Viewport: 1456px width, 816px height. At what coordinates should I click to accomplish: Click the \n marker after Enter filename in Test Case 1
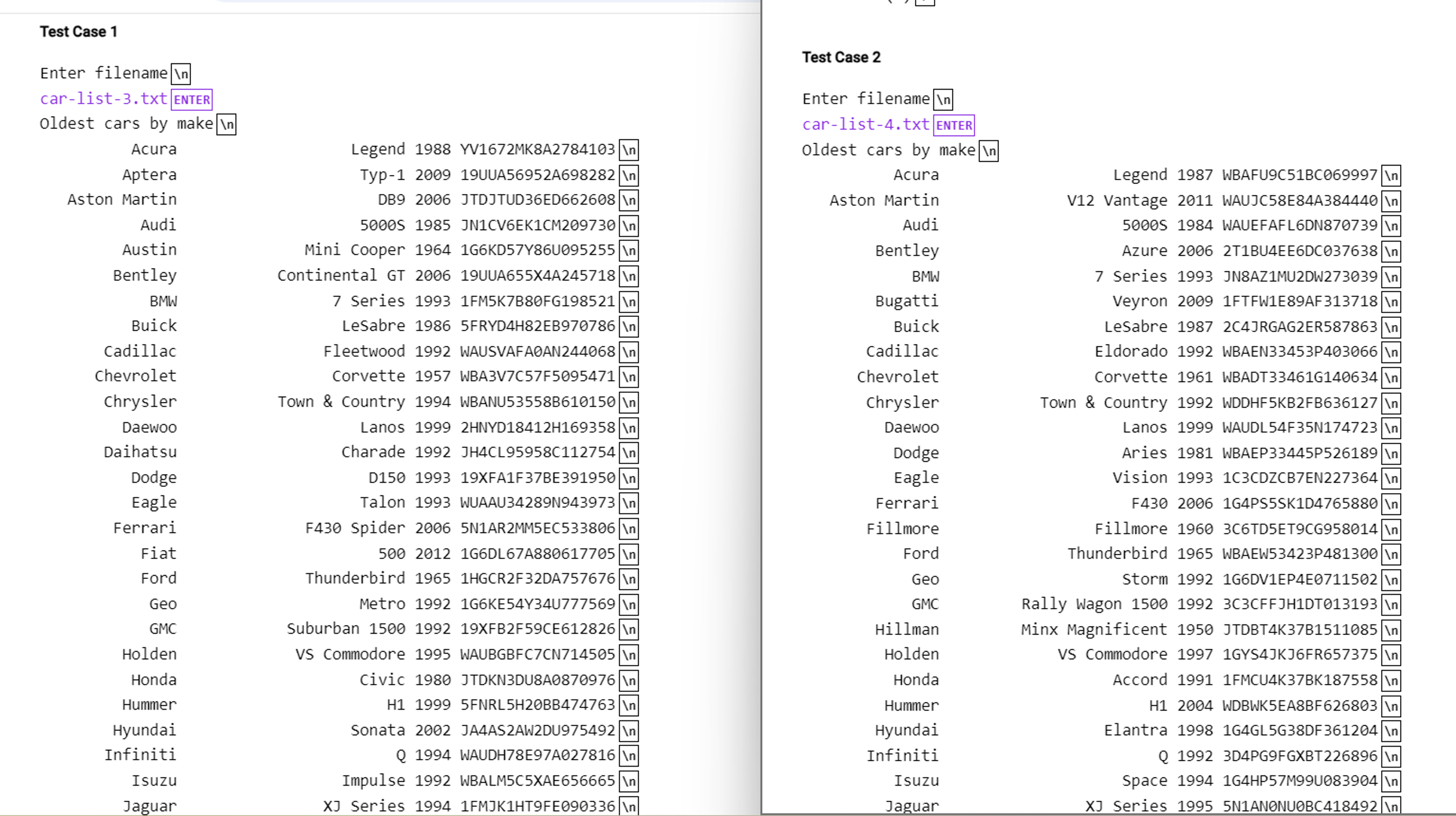point(181,73)
